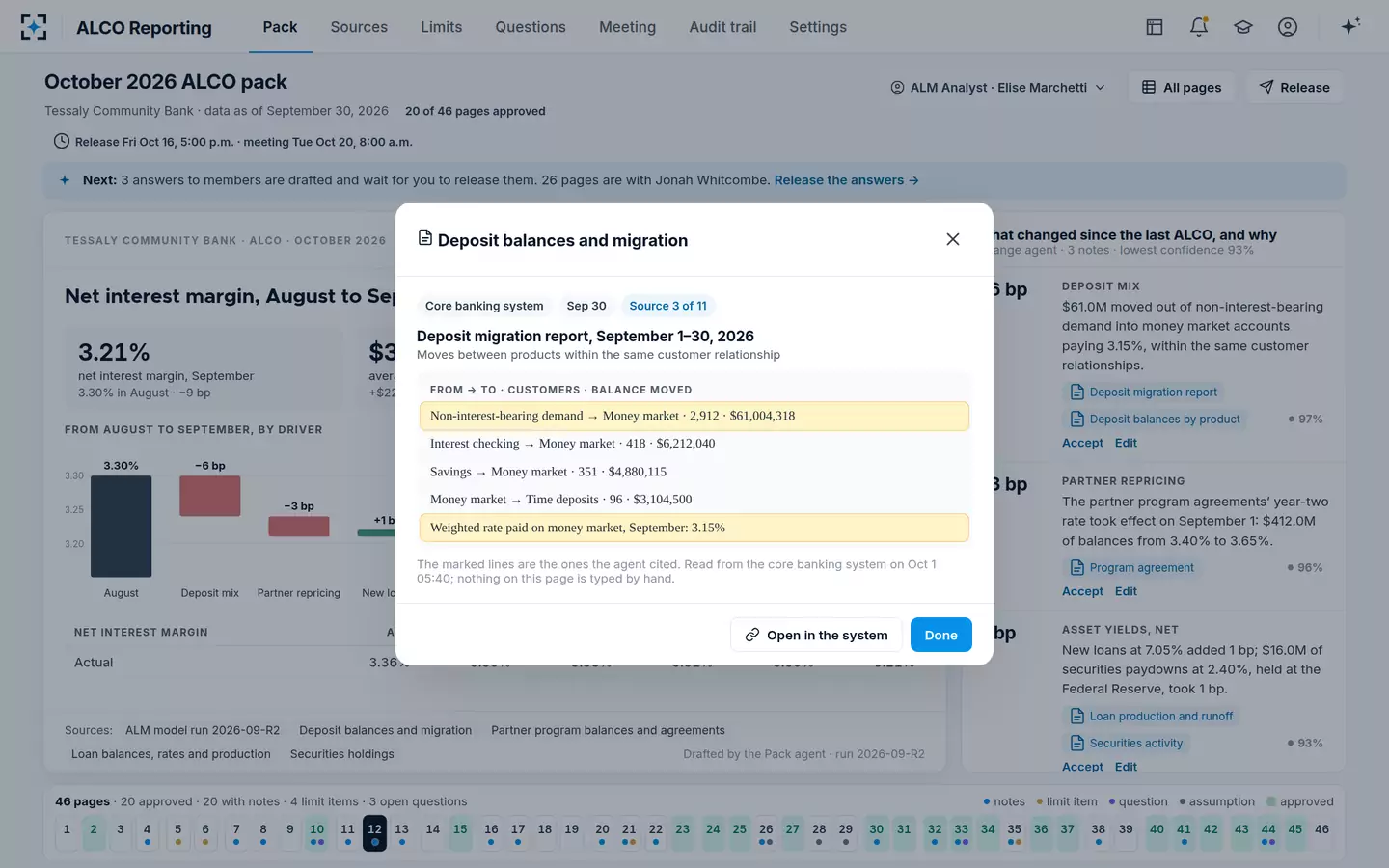Click the August bar in waterfall chart
Viewport: 1389px width, 868px height.
(x=121, y=527)
